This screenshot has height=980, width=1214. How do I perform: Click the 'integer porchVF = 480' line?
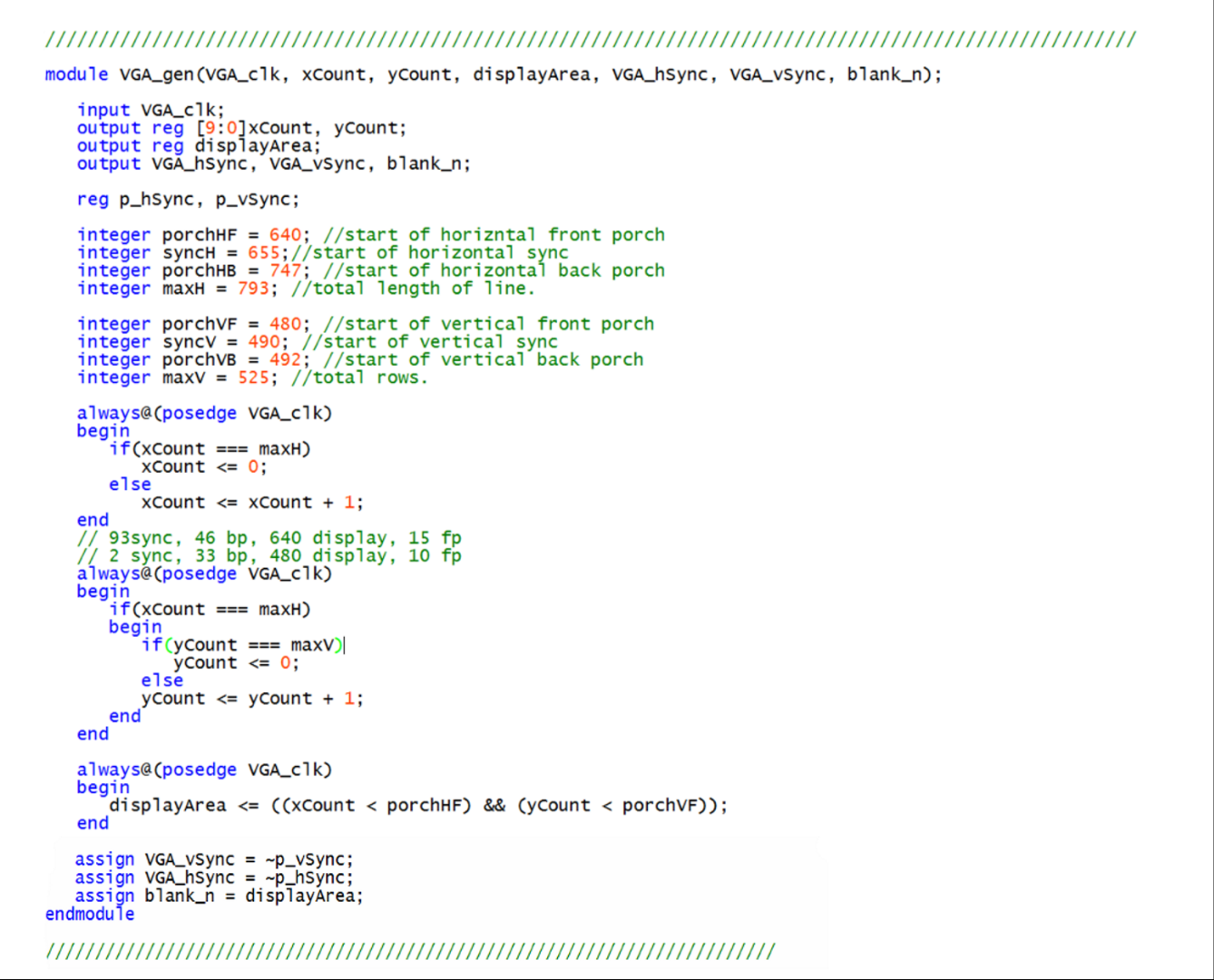(x=366, y=324)
